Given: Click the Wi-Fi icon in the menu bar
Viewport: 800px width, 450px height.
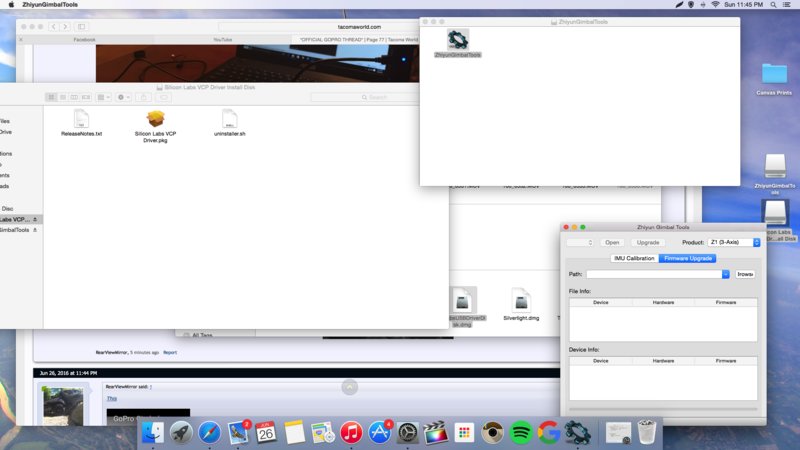Looking at the screenshot, I should pos(715,5).
